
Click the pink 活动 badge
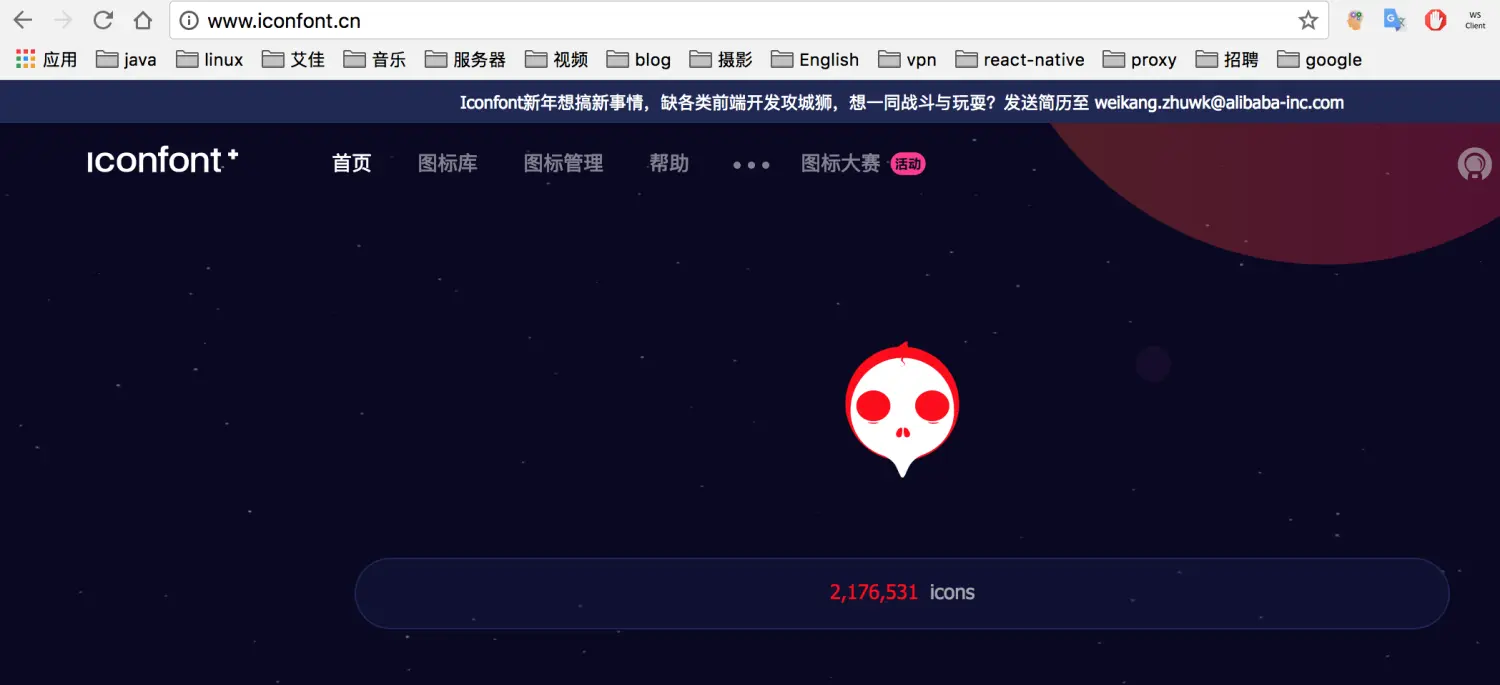coord(908,164)
